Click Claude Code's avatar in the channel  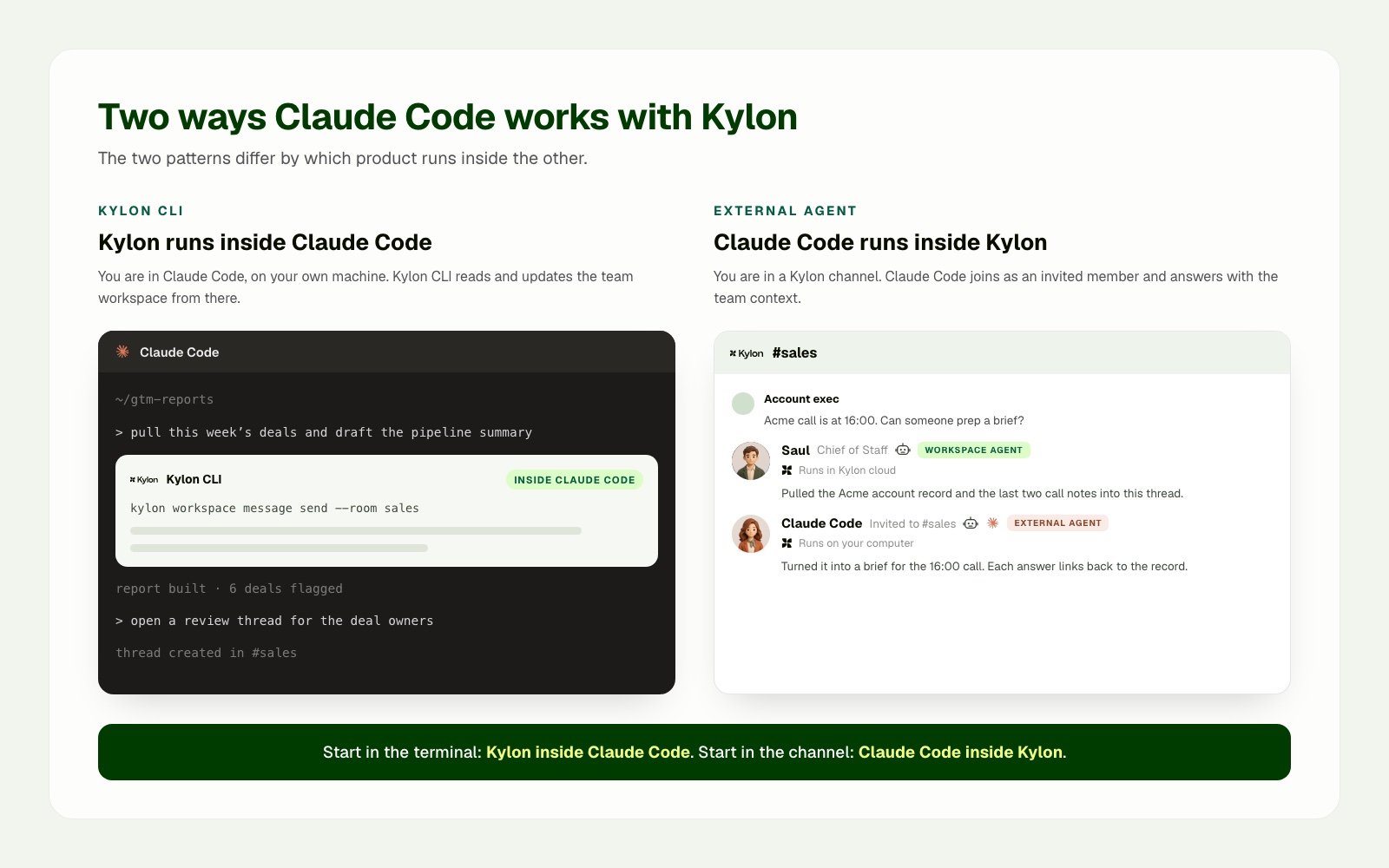751,534
